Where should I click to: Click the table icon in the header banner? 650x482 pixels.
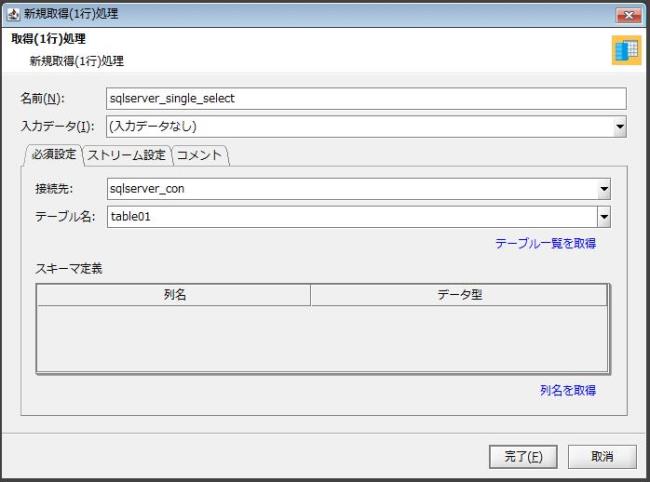(x=626, y=52)
